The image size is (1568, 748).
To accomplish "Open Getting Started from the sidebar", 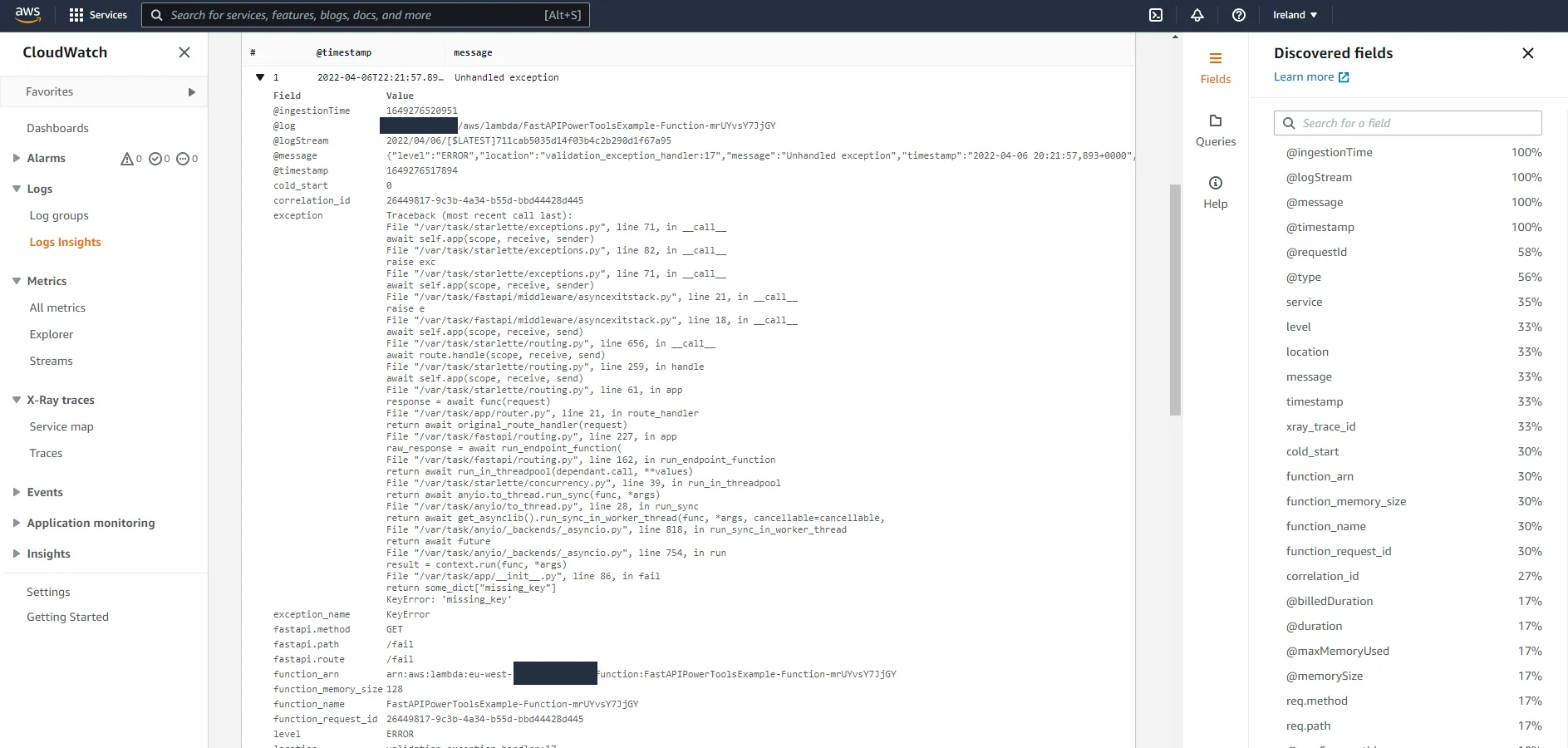I will click(68, 617).
